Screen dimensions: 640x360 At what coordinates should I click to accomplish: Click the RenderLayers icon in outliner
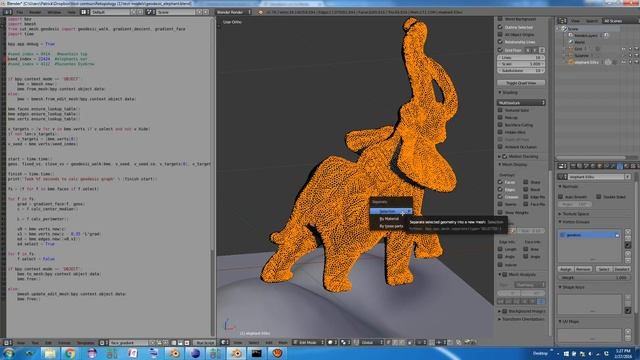(571, 36)
